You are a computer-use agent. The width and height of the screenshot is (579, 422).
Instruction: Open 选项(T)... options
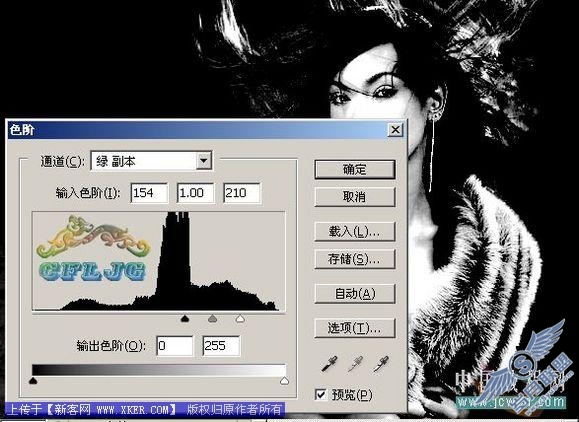coord(354,328)
